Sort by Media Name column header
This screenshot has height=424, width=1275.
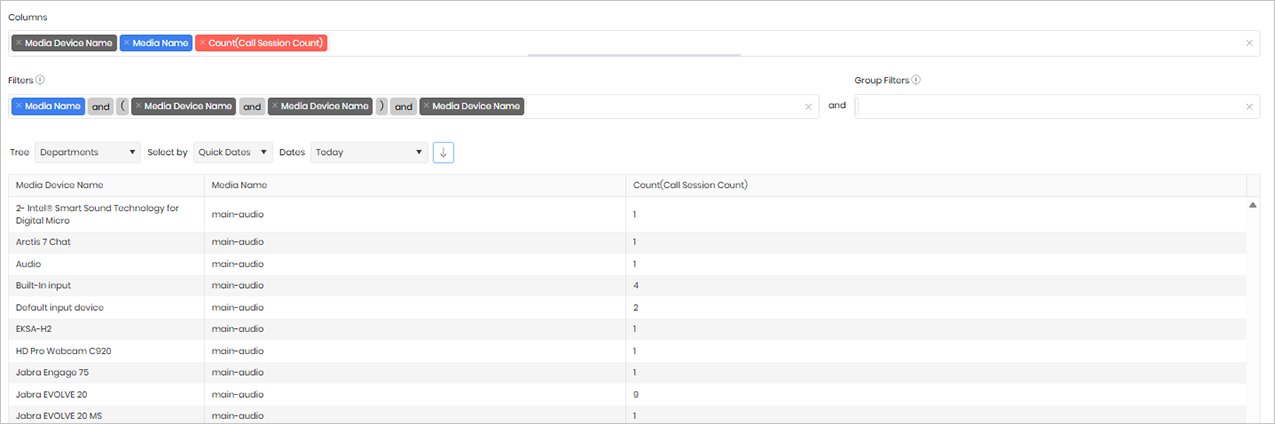415,185
